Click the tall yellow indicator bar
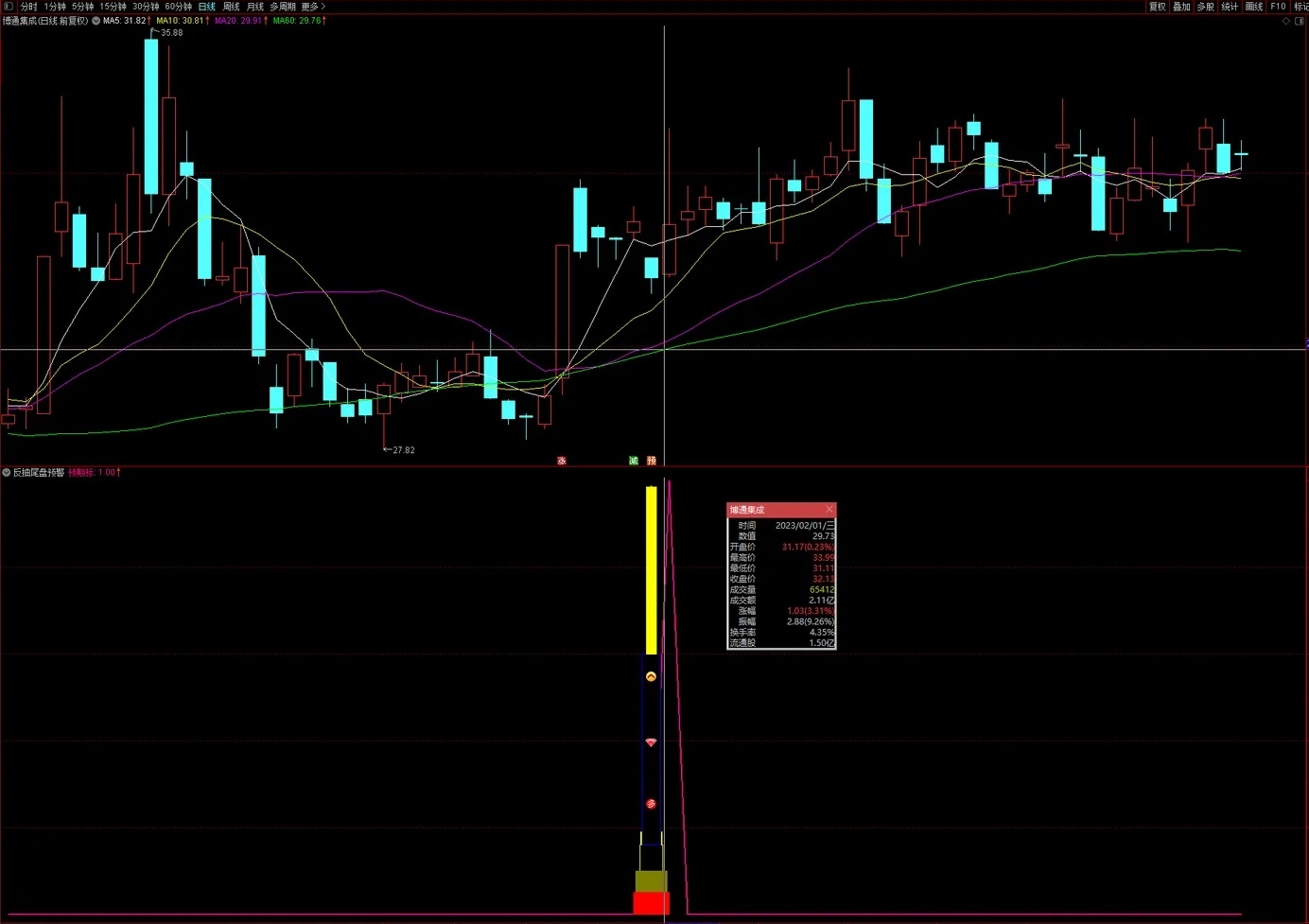This screenshot has height=924, width=1309. tap(651, 570)
